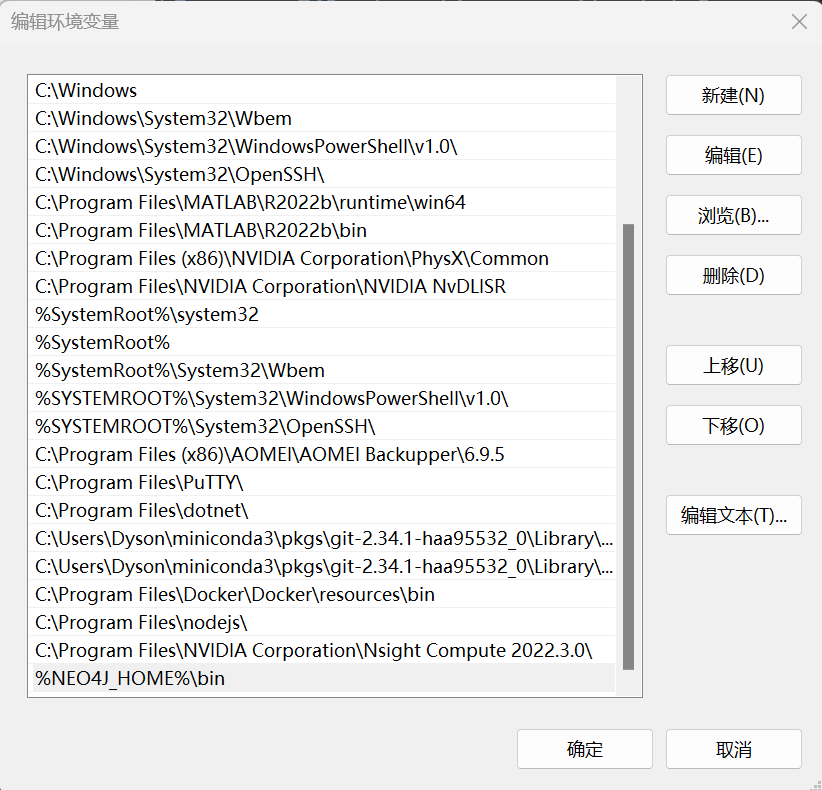822x790 pixels.
Task: Select the plain %SystemRoot% entry
Action: click(322, 342)
